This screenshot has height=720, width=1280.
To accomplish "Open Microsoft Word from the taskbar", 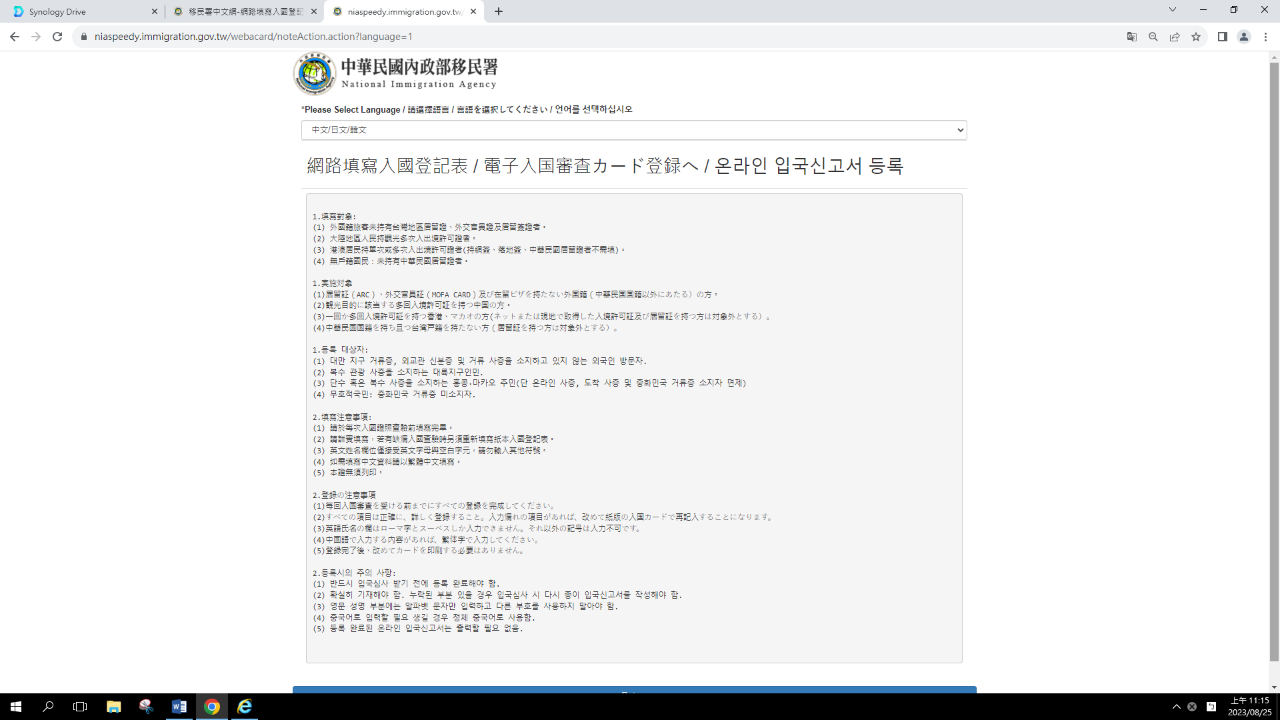I will tap(179, 707).
